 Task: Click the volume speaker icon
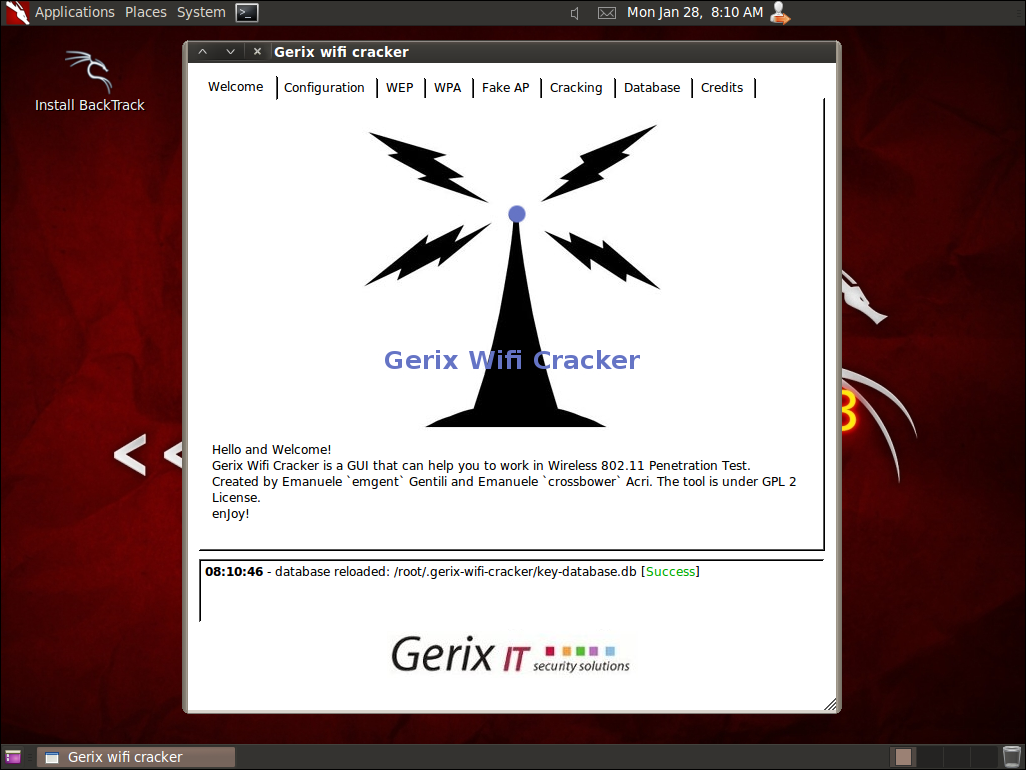(575, 13)
